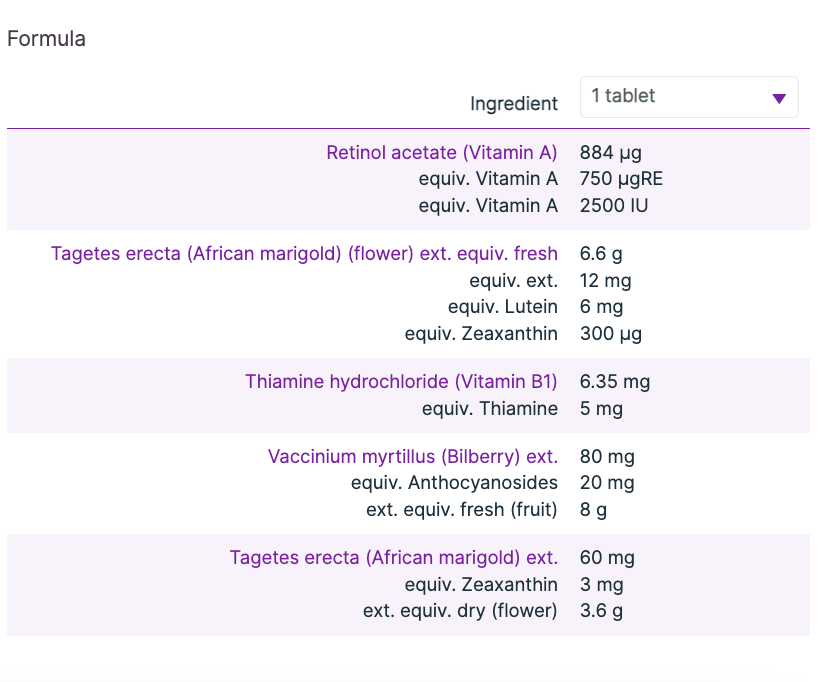Image resolution: width=822 pixels, height=682 pixels.
Task: Select the 300 µg Zeaxanthin amount
Action: pyautogui.click(x=610, y=334)
